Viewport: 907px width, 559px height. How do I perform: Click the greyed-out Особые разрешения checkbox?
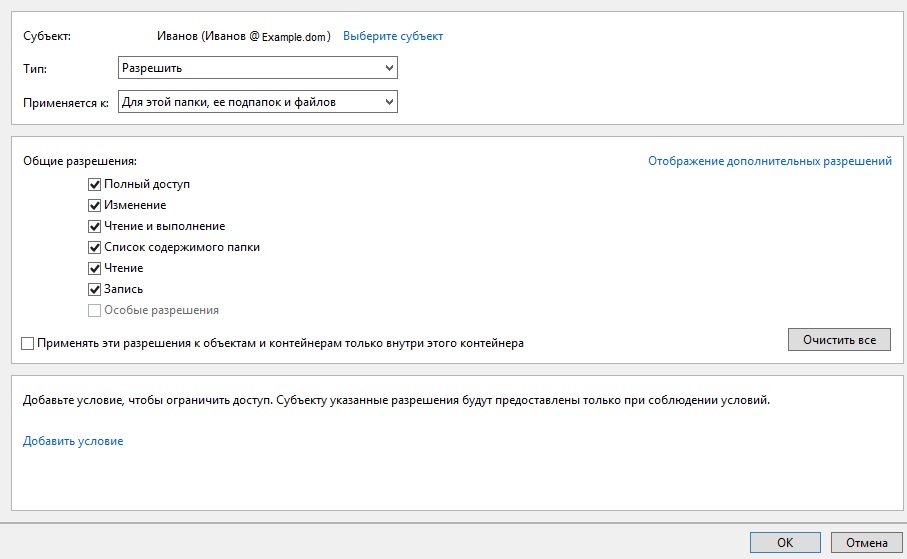pos(95,310)
